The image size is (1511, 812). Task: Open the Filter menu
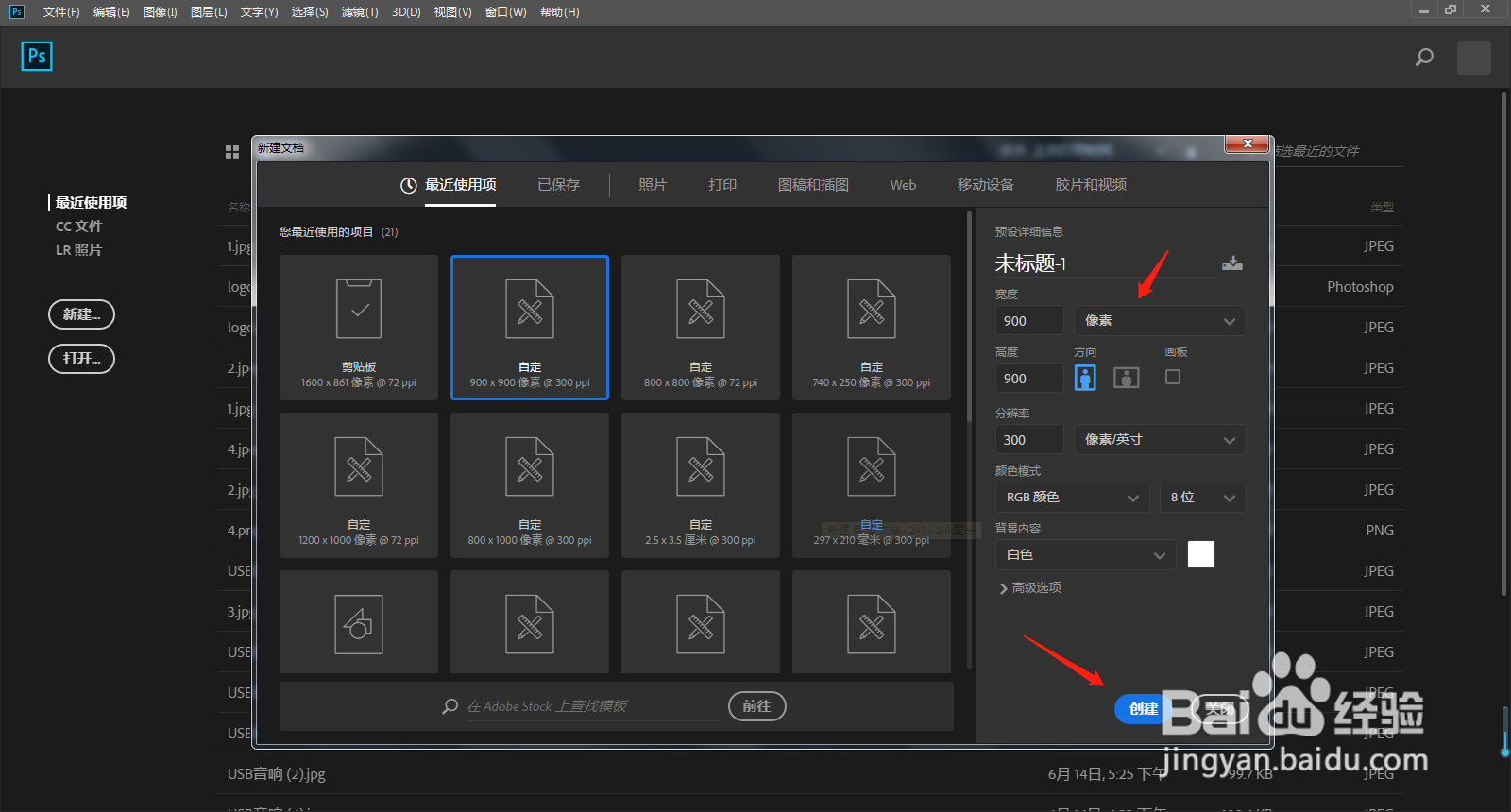[360, 12]
